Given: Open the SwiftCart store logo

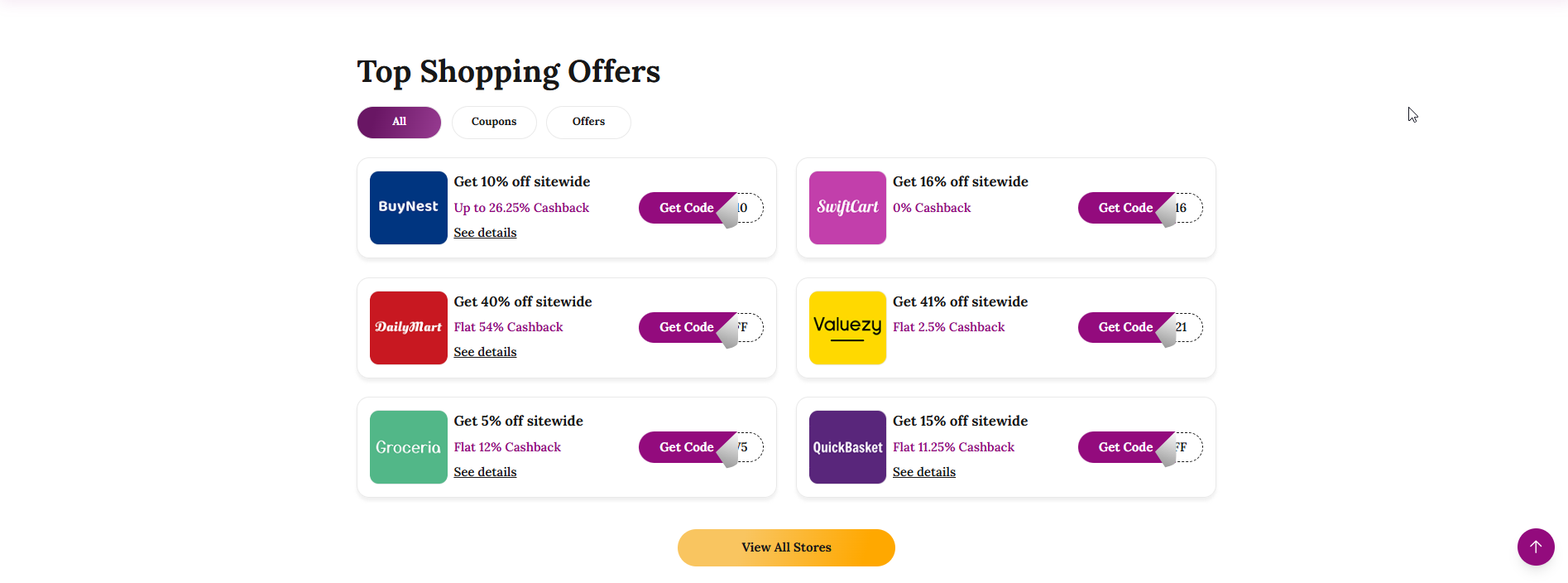Looking at the screenshot, I should [847, 208].
